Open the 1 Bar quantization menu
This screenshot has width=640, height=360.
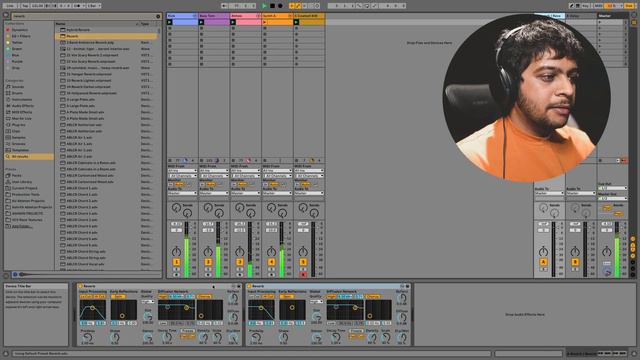tap(93, 6)
